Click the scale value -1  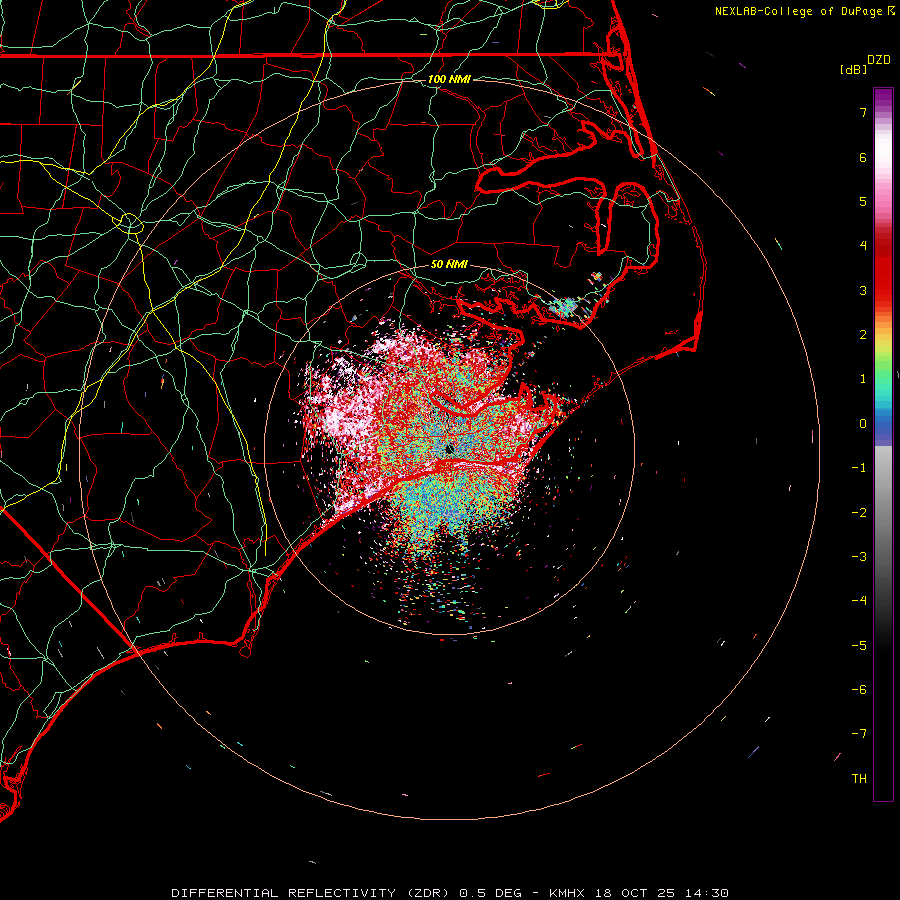pos(859,468)
